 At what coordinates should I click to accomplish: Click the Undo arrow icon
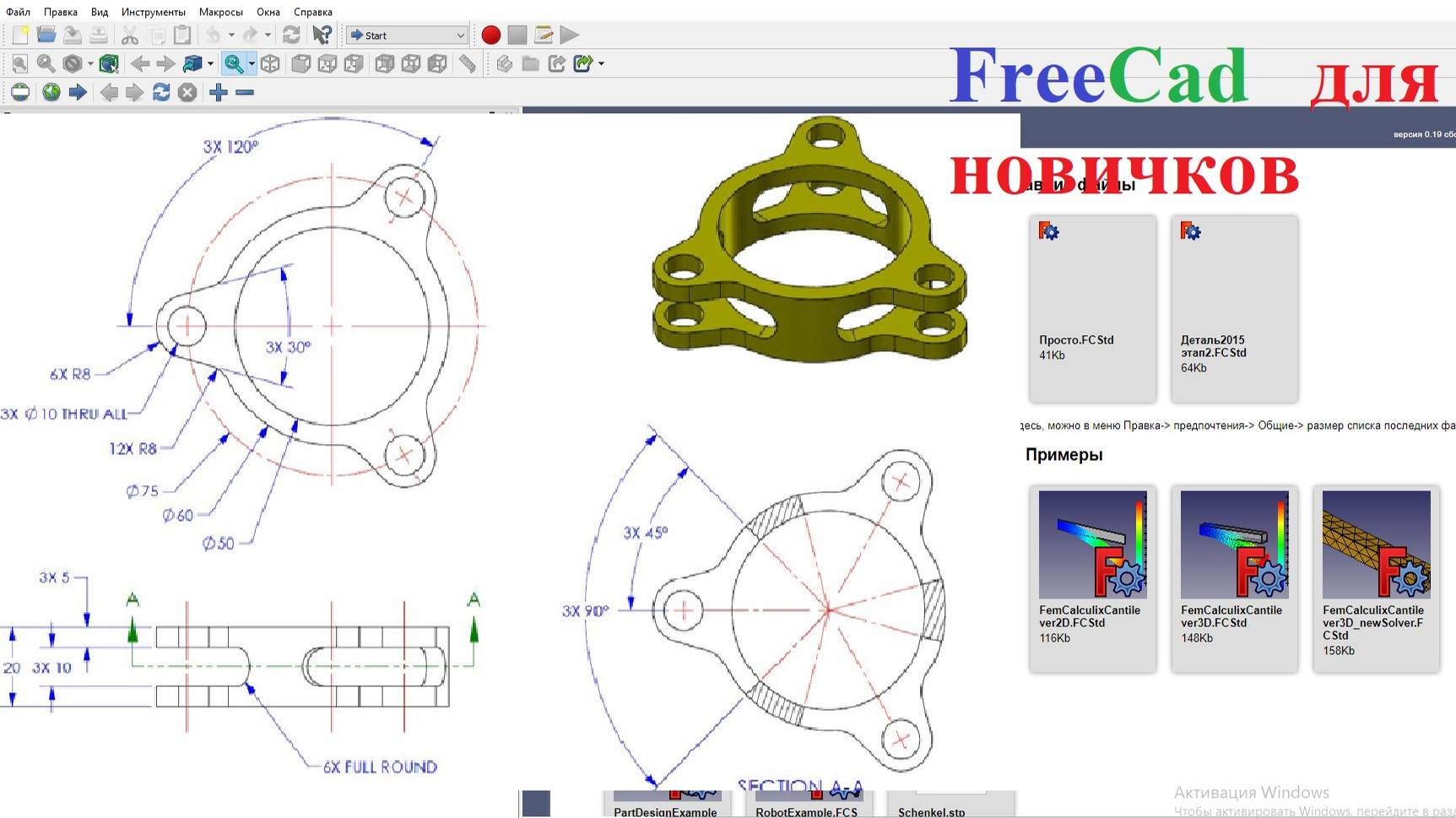(x=214, y=35)
